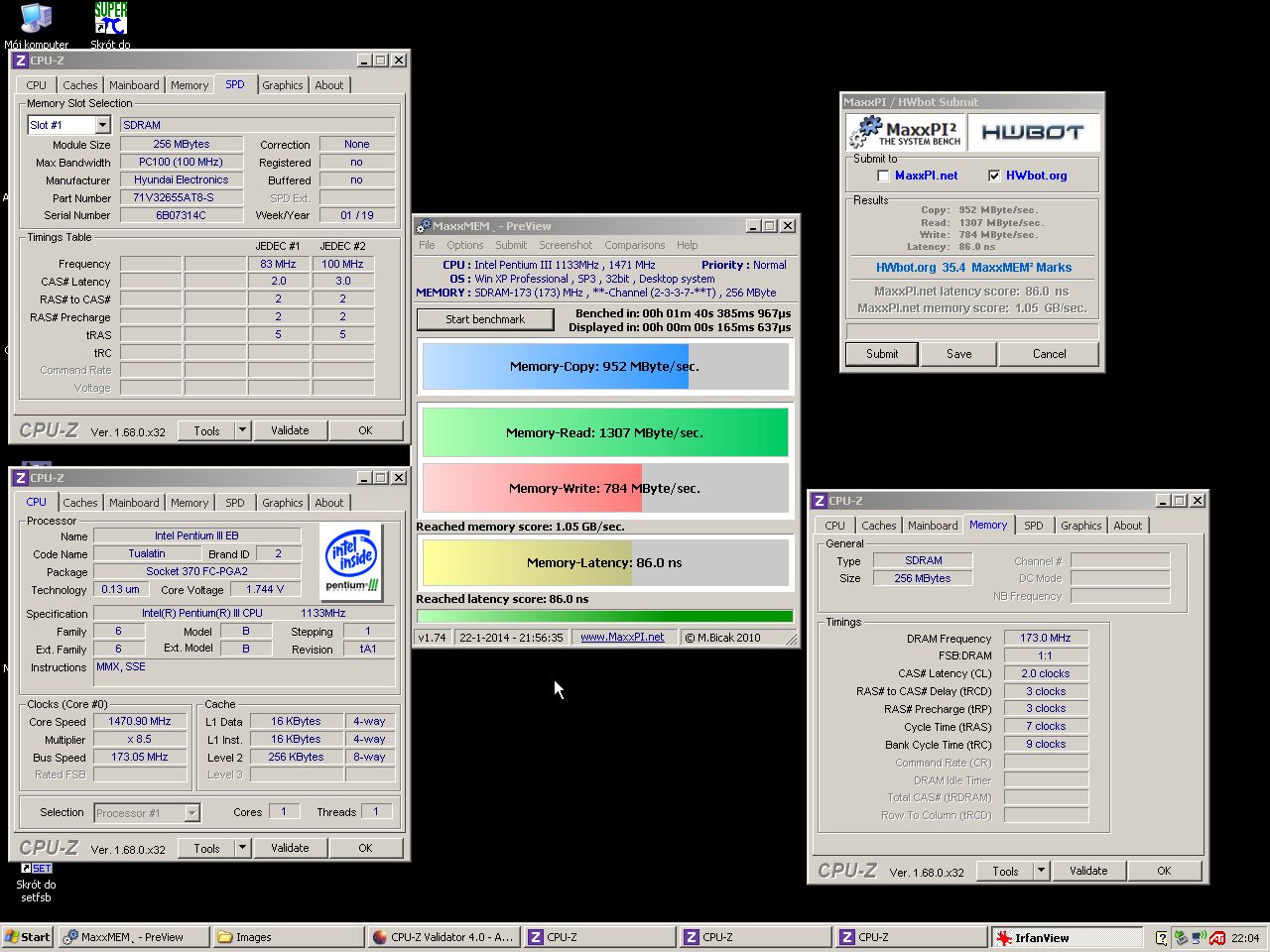Open Tools dropdown arrow in Memory CPU-Z window
1270x952 pixels.
tap(1041, 871)
